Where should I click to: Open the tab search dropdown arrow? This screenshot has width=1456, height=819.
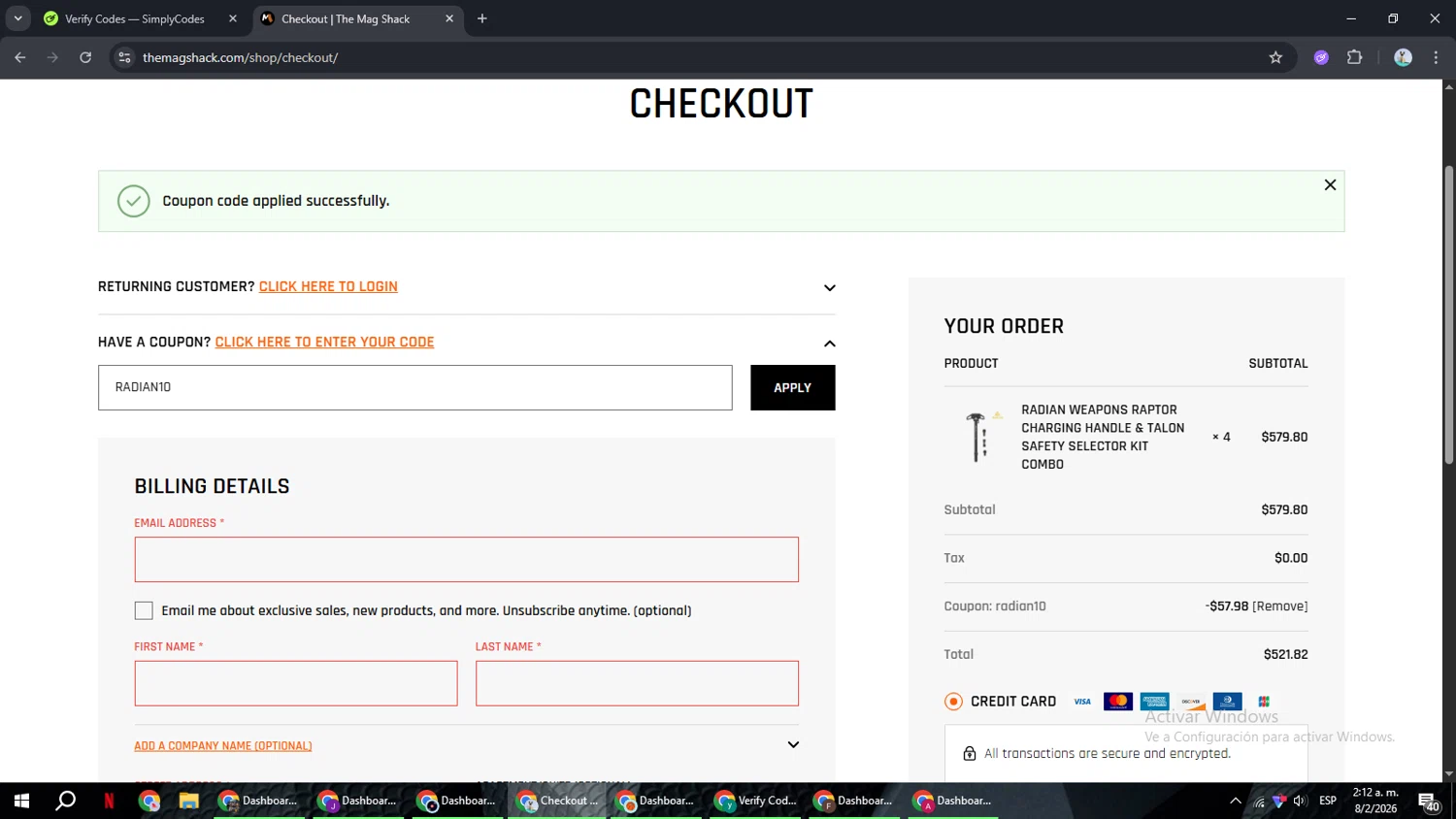click(x=17, y=18)
